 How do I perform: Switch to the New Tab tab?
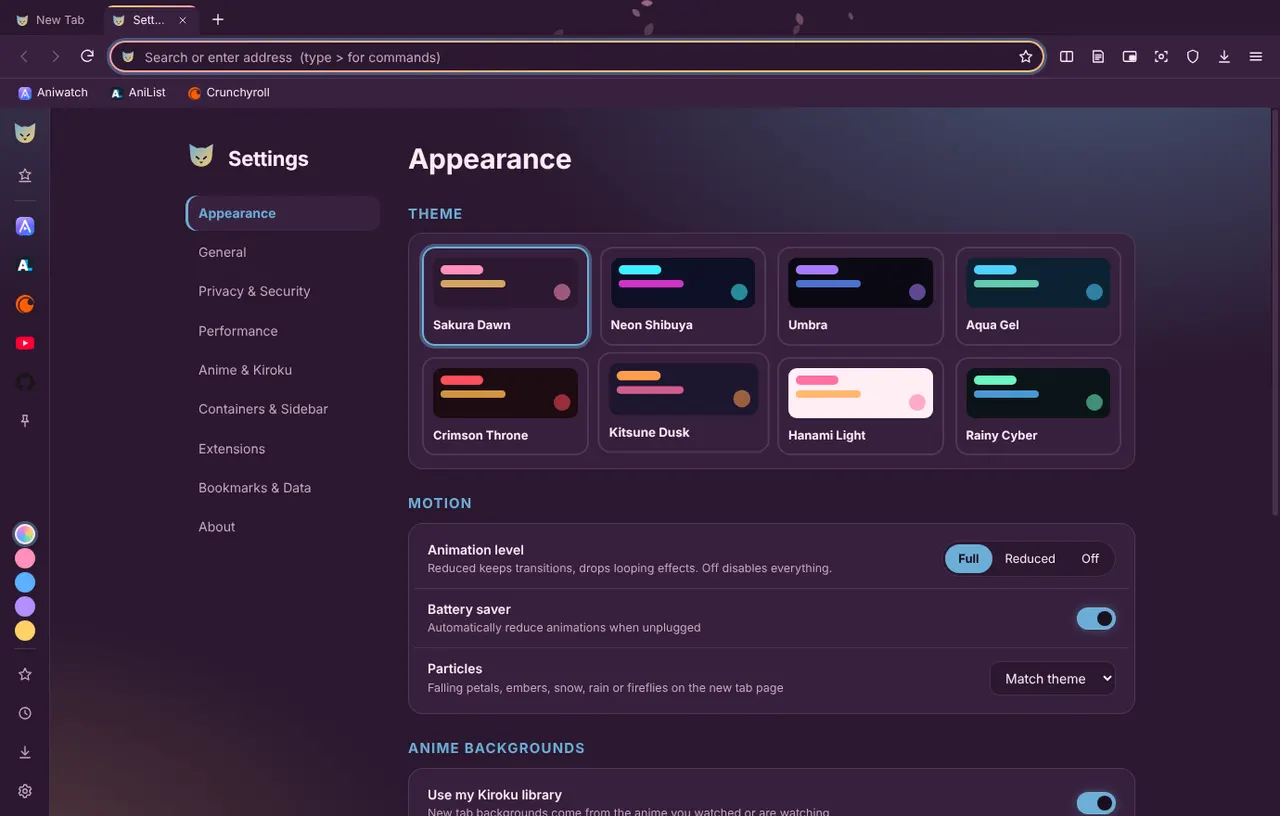click(x=51, y=20)
